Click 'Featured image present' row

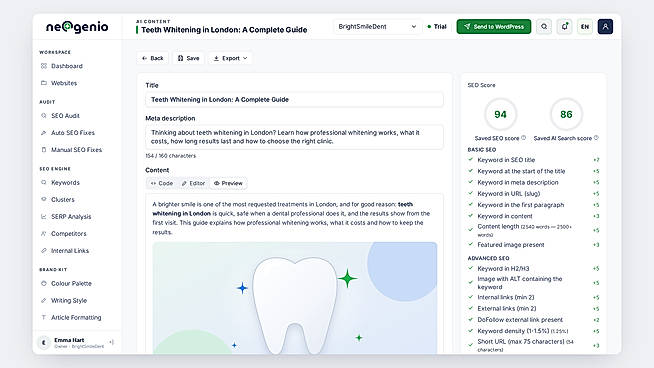pos(534,245)
